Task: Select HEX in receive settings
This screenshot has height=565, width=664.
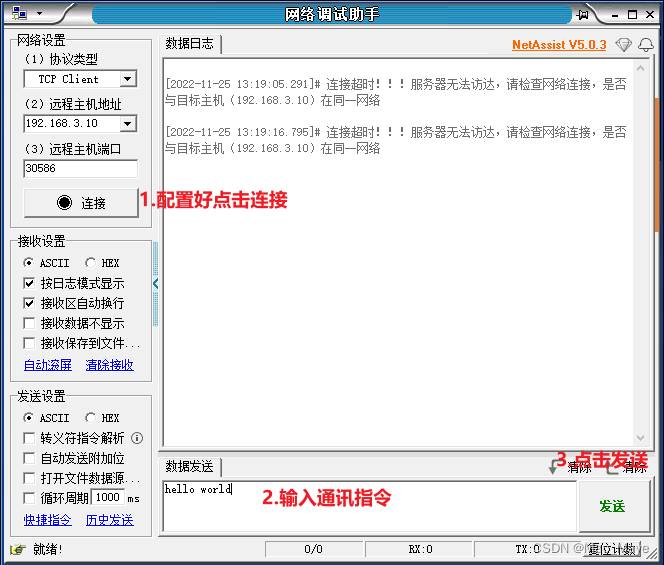Action: [x=102, y=263]
